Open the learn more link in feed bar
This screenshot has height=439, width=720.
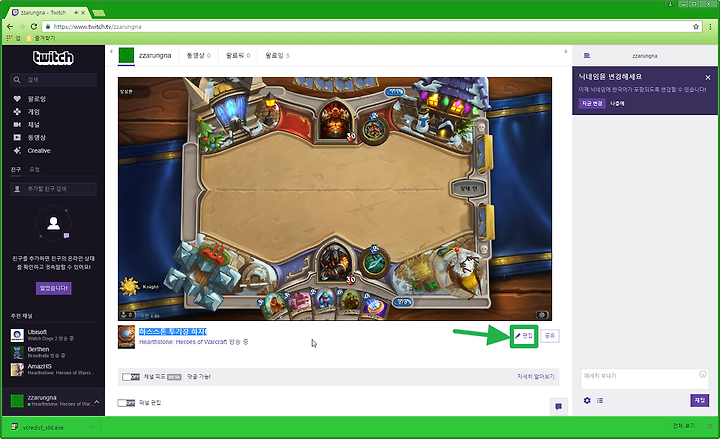(x=535, y=377)
